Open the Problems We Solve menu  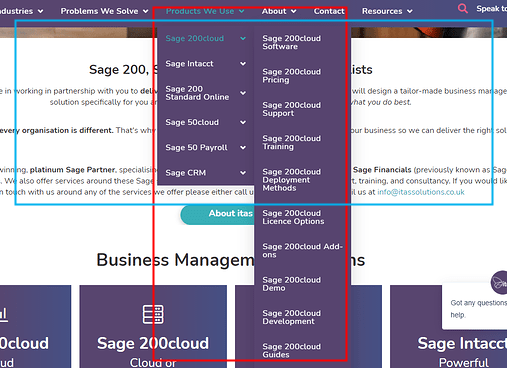tap(99, 11)
